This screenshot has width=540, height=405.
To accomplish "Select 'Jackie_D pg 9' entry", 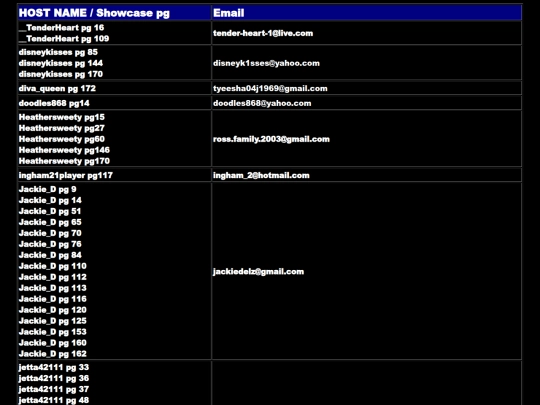I will click(x=48, y=189).
